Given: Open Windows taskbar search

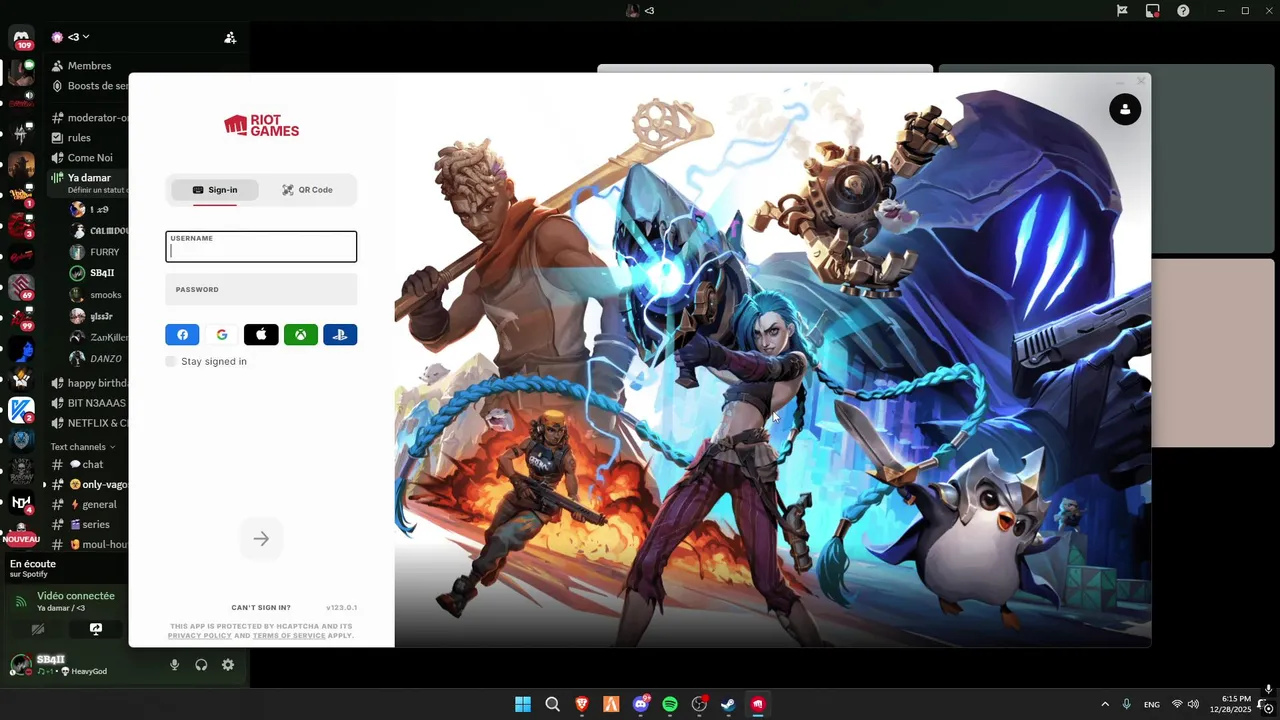Looking at the screenshot, I should [552, 704].
